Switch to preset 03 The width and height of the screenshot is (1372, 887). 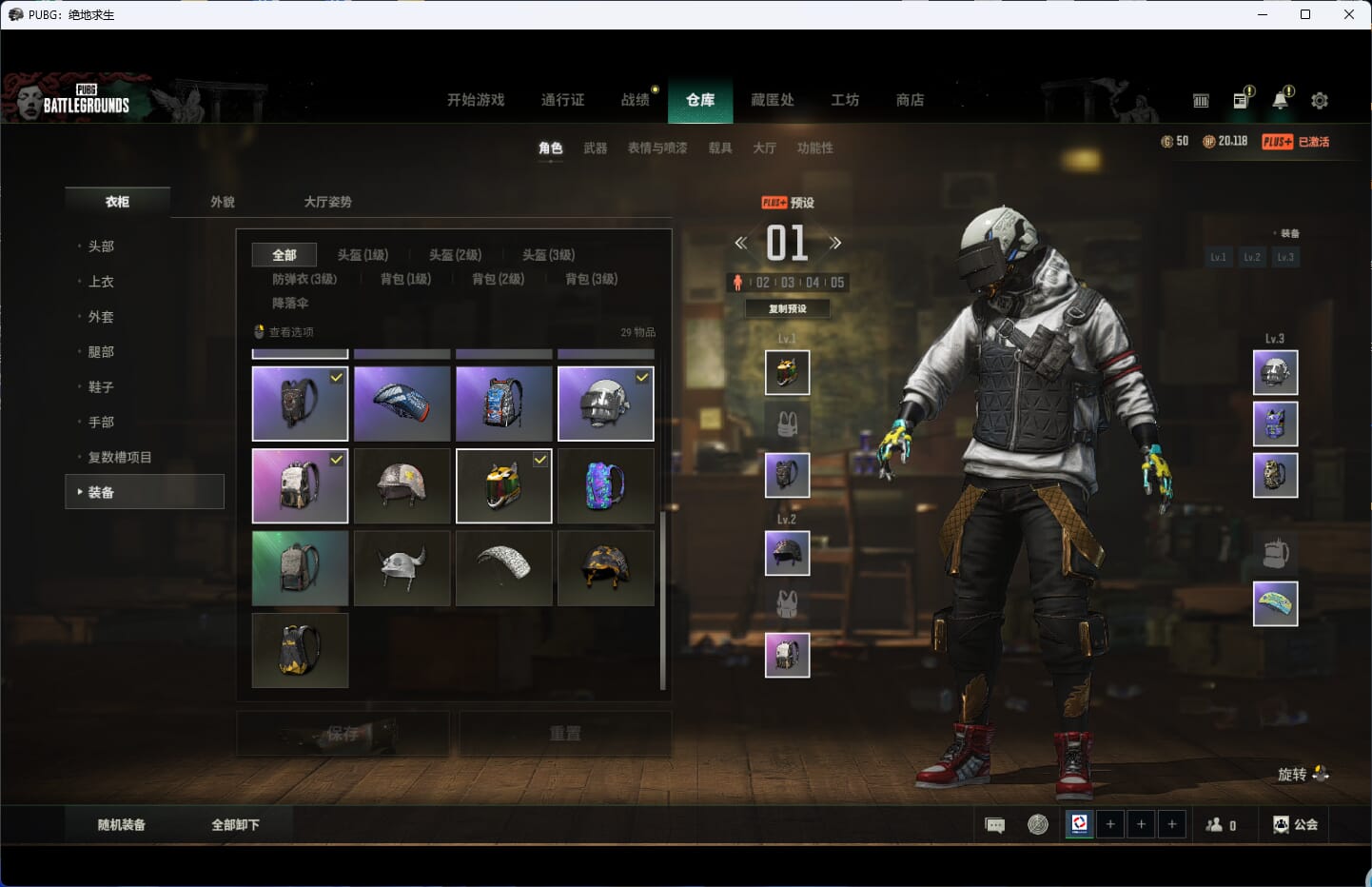pyautogui.click(x=788, y=283)
